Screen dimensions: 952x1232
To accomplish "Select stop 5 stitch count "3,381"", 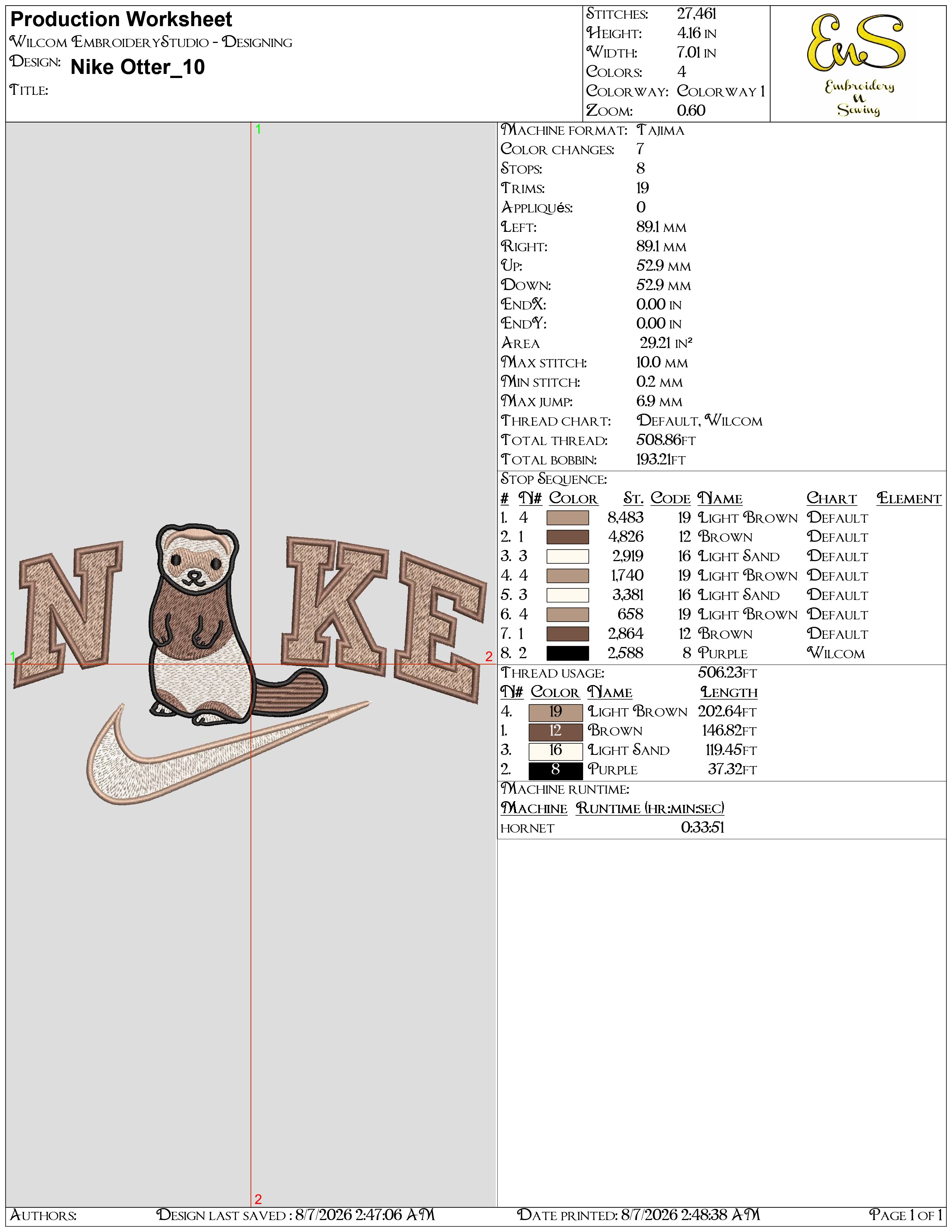I will click(x=628, y=595).
